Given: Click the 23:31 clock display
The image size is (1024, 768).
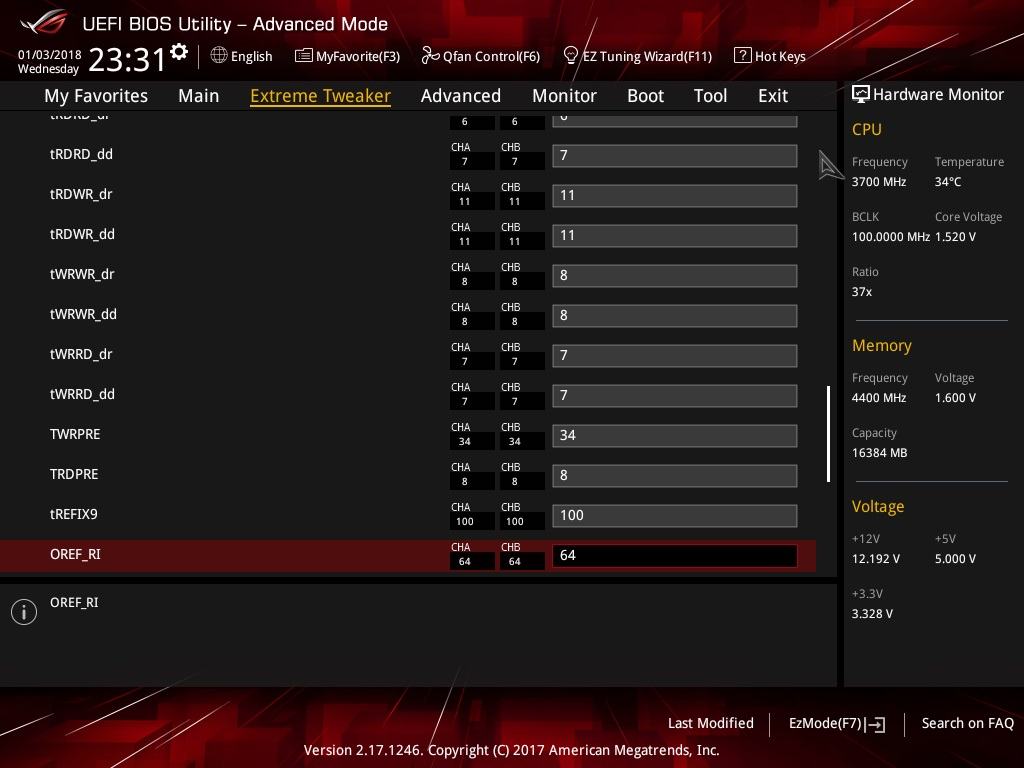Looking at the screenshot, I should (127, 59).
